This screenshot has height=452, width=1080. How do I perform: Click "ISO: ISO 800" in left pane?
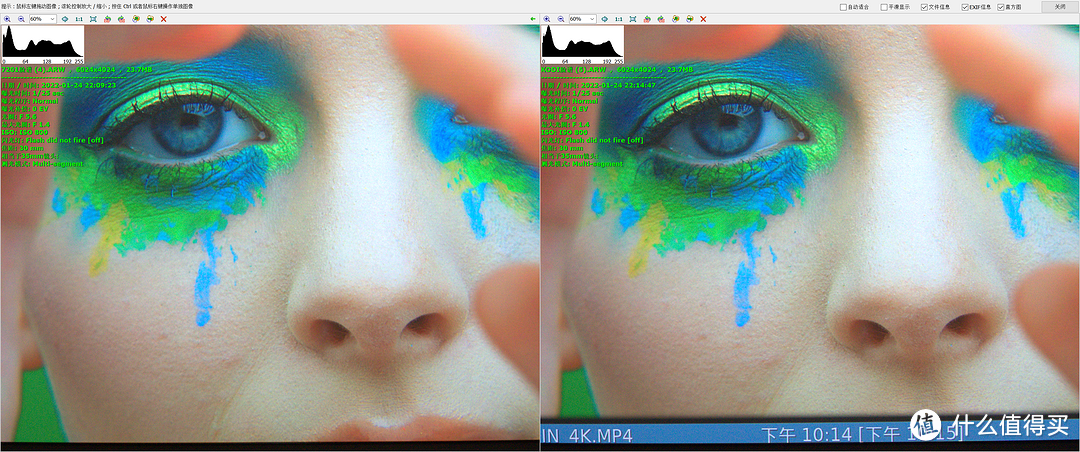pyautogui.click(x=27, y=132)
